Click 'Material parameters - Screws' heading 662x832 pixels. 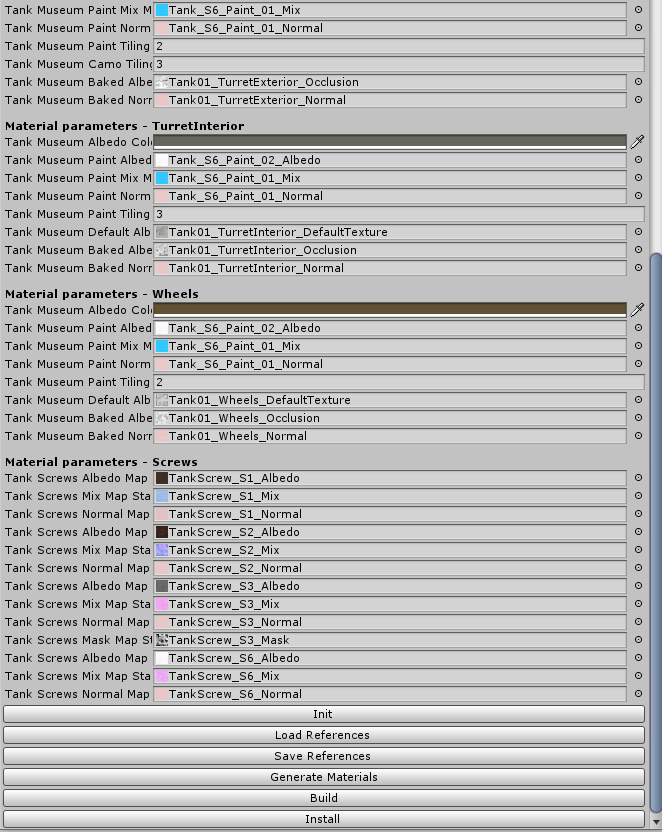coord(101,462)
